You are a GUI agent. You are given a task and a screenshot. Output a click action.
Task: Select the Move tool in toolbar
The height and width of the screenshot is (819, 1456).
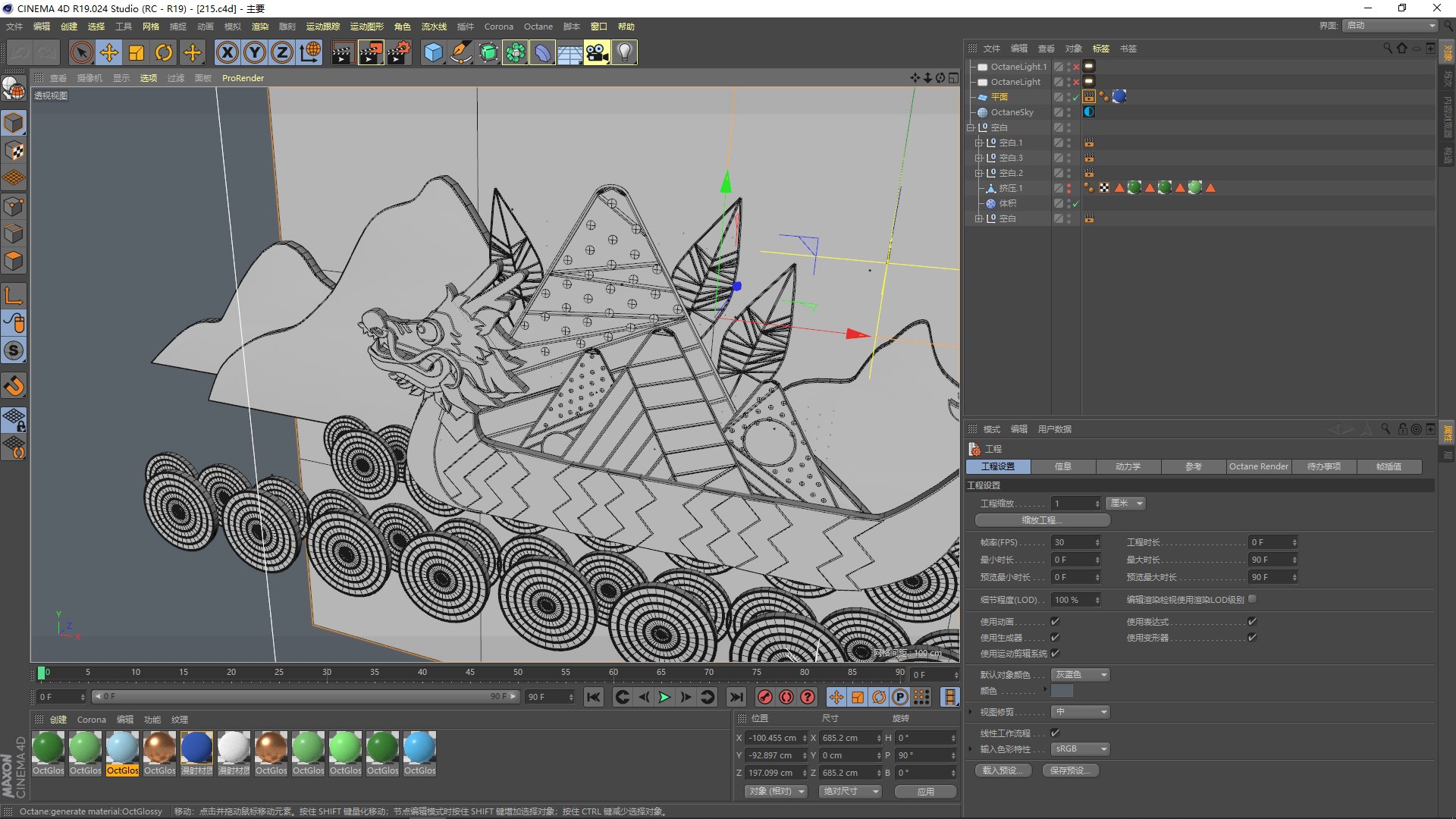109,52
